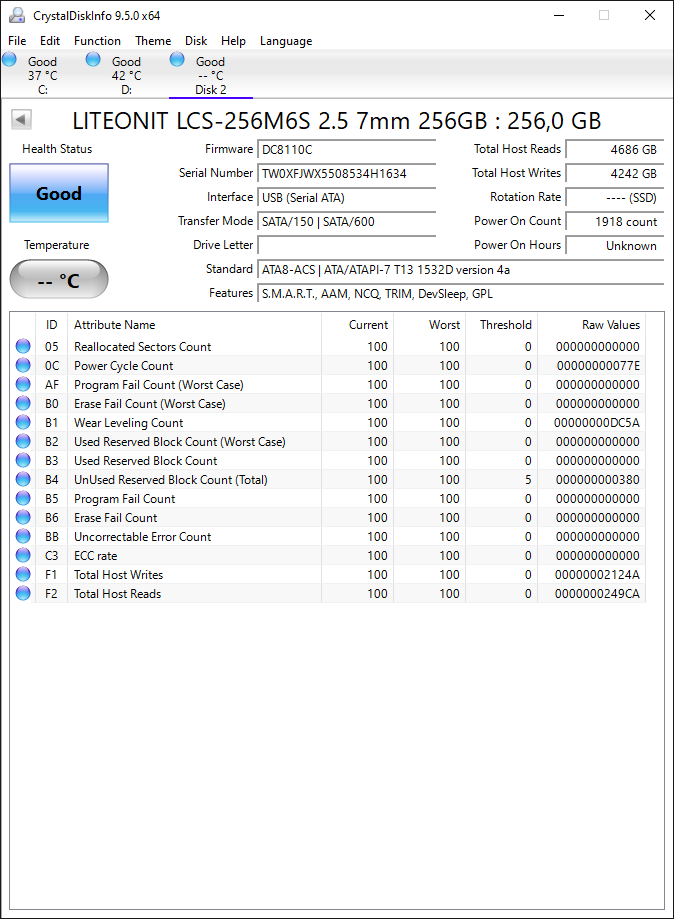
Task: Select the C: drive status orb
Action: pyautogui.click(x=9, y=59)
